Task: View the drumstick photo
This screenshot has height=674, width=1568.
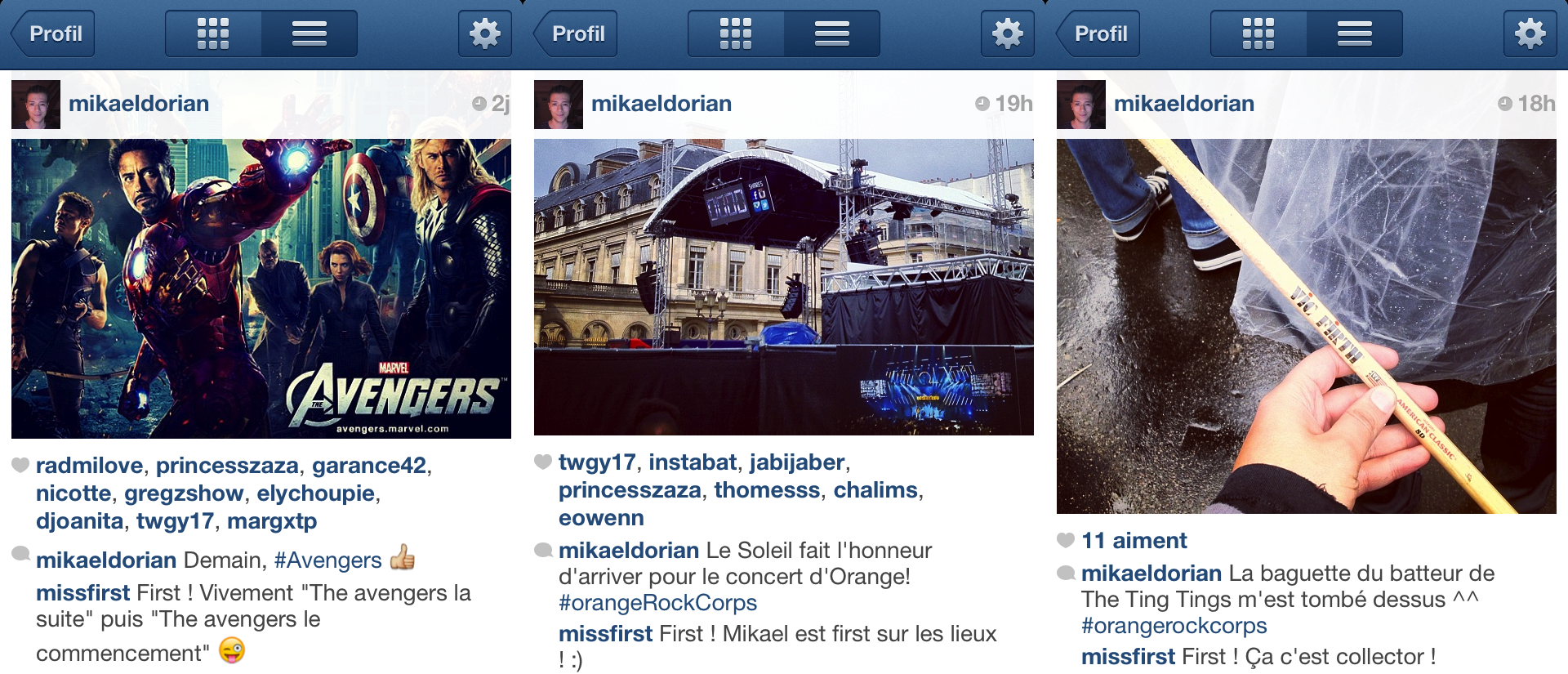Action: point(1307,326)
